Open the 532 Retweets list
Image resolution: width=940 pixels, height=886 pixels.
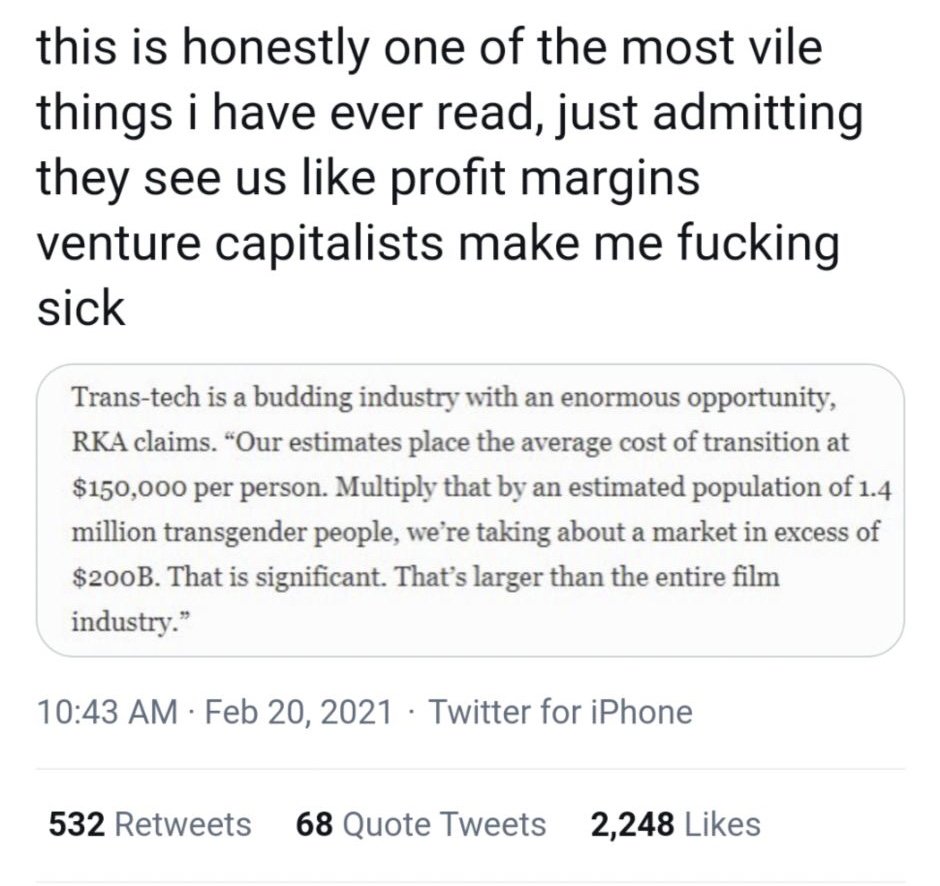coord(149,824)
